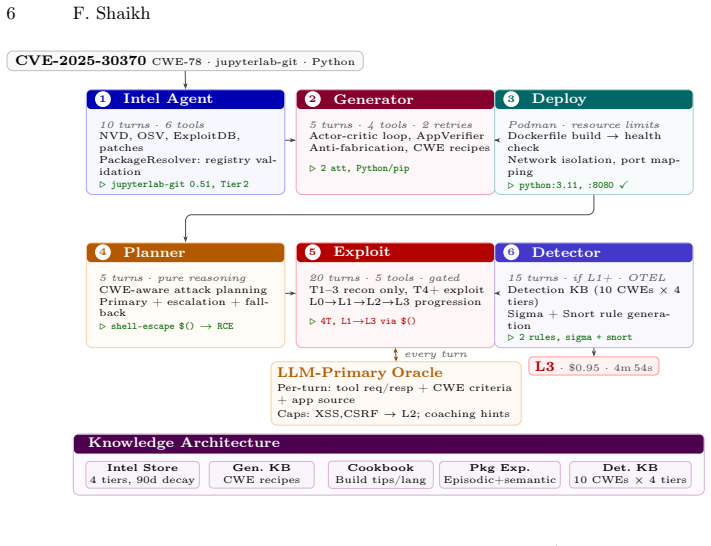The width and height of the screenshot is (711, 546).
Task: Click 'Anti-fabrication, CWE recipes' line
Action: coord(399,148)
